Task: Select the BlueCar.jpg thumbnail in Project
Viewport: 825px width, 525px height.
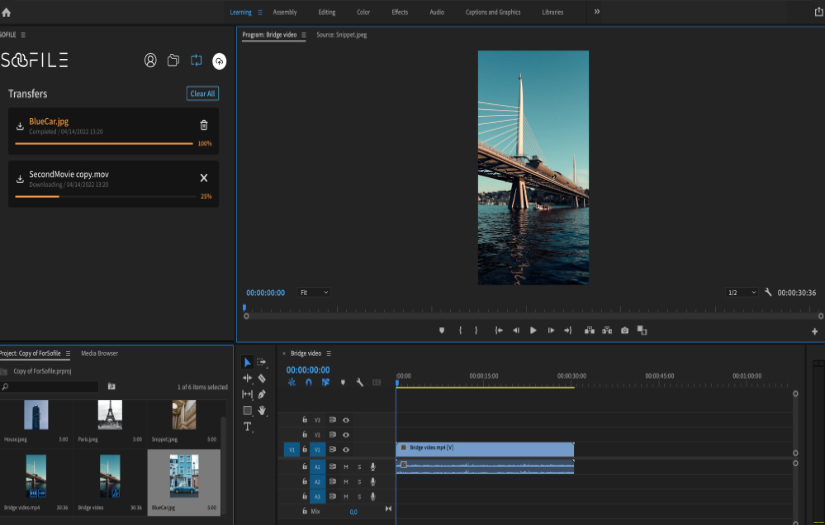Action: (184, 477)
